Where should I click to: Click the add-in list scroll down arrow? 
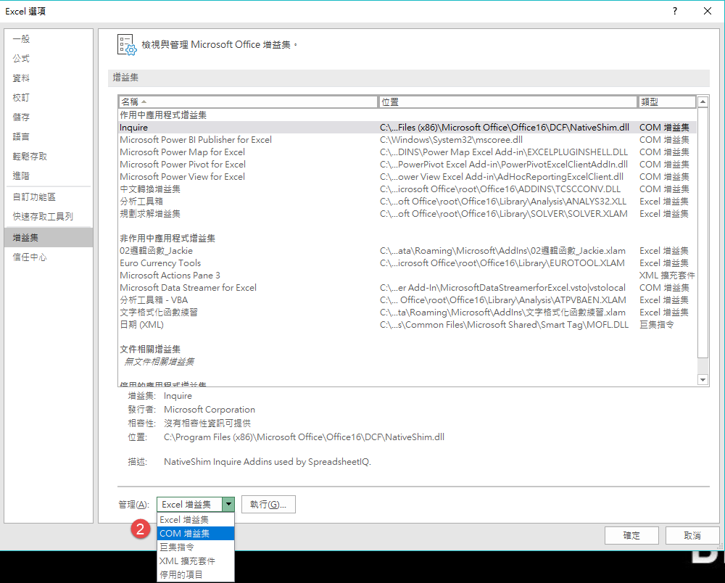pyautogui.click(x=703, y=380)
